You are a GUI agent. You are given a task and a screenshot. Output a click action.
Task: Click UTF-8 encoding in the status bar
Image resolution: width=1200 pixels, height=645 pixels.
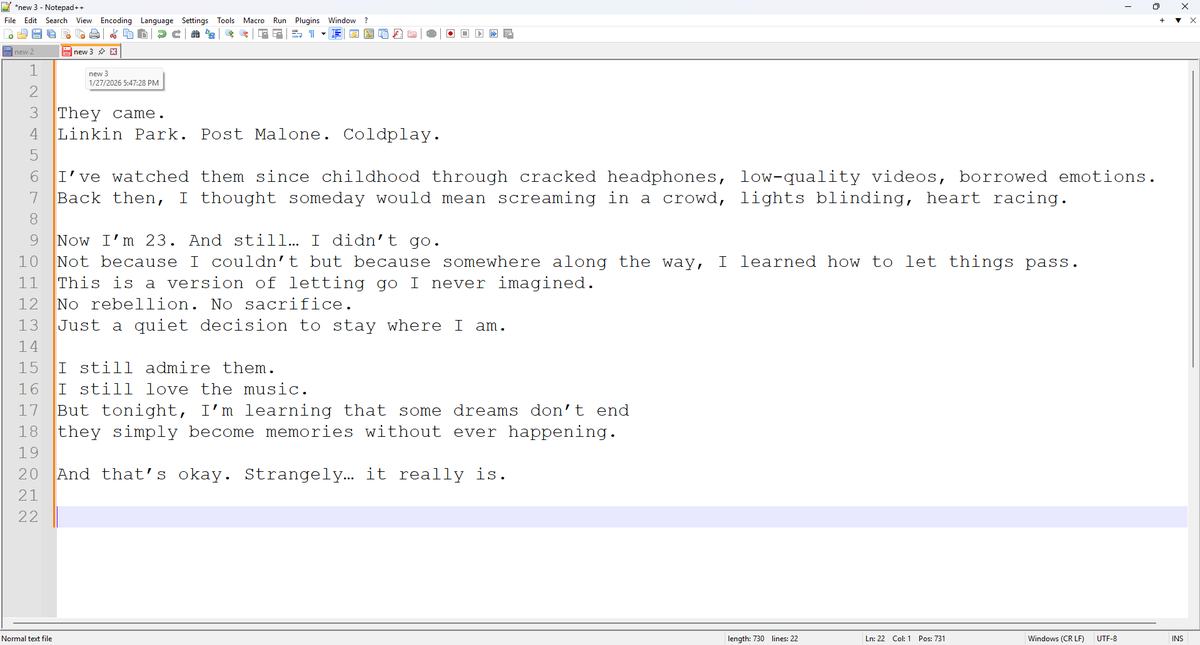1107,638
